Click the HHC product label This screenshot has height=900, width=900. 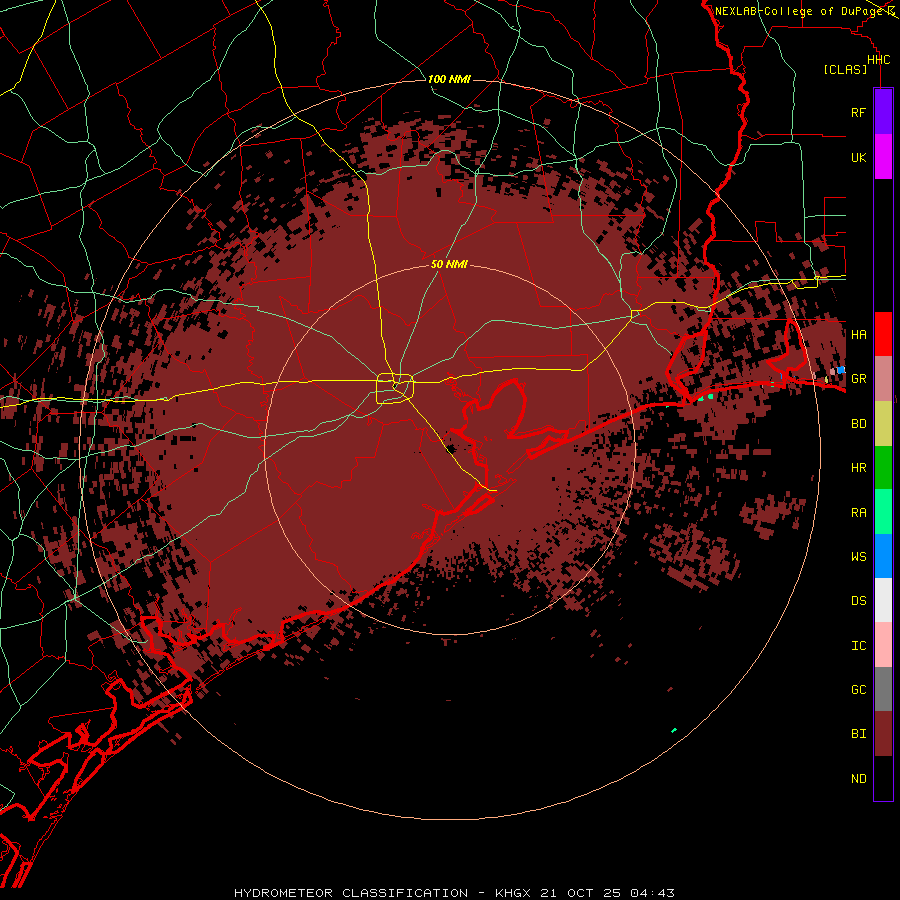point(878,60)
